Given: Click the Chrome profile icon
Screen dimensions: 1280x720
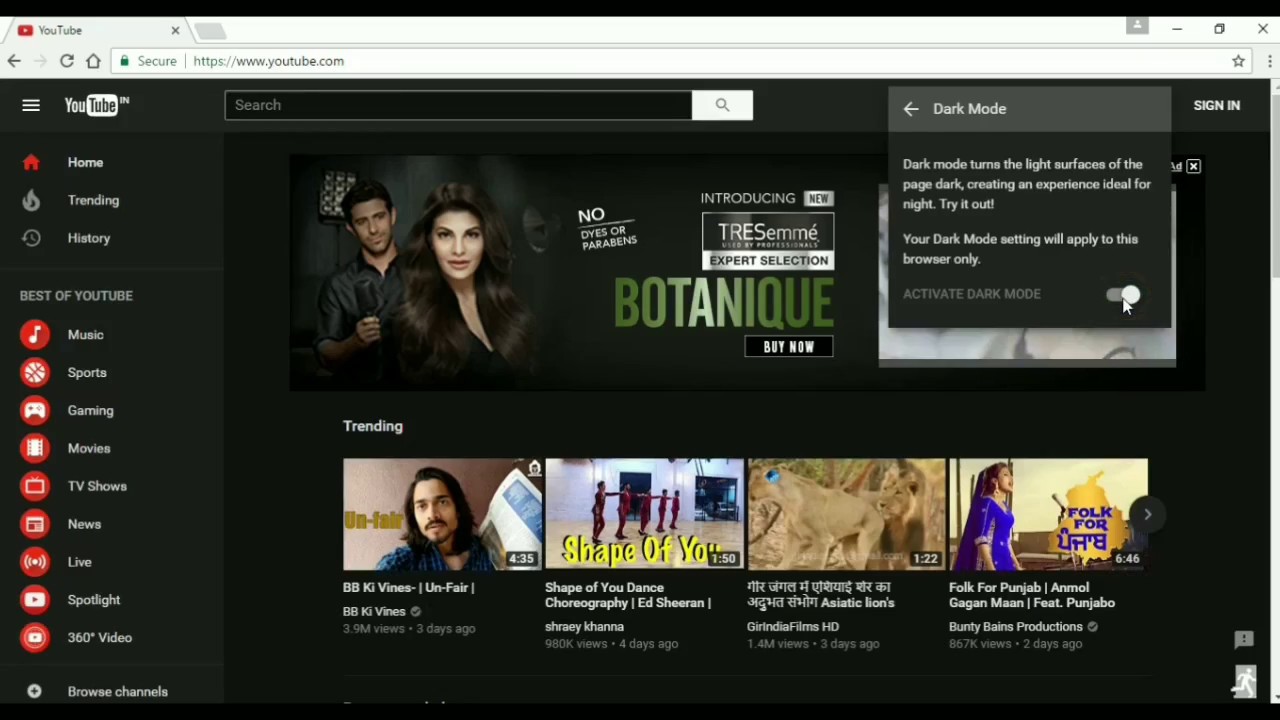Looking at the screenshot, I should click(1137, 26).
